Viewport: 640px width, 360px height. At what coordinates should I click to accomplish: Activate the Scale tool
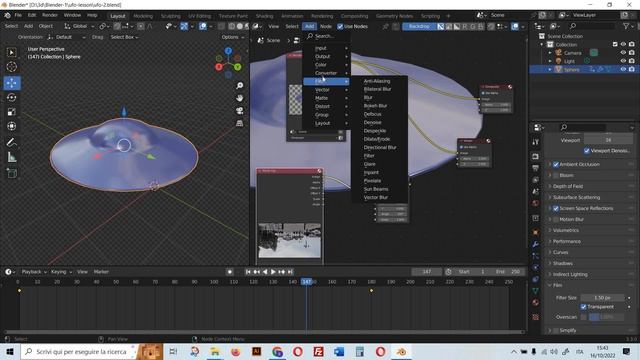tap(11, 112)
